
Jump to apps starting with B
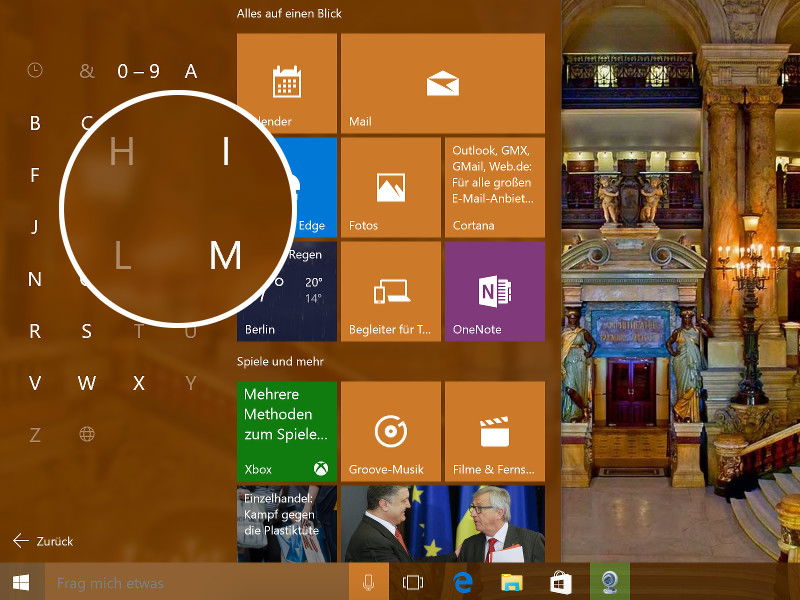point(35,123)
